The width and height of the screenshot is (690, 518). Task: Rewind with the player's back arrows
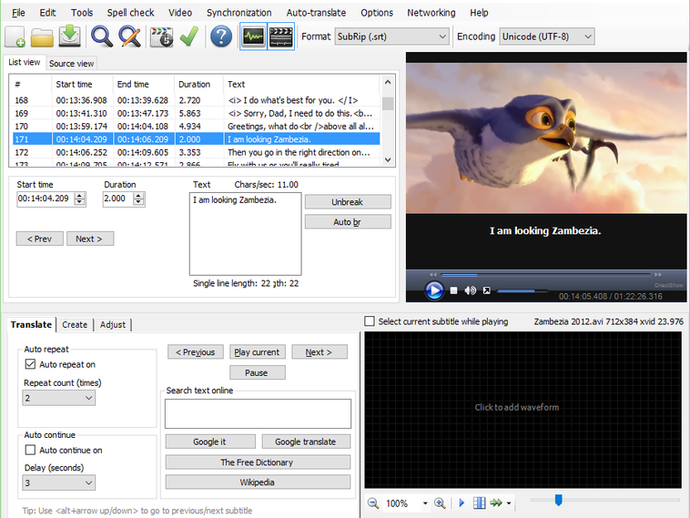(x=433, y=275)
